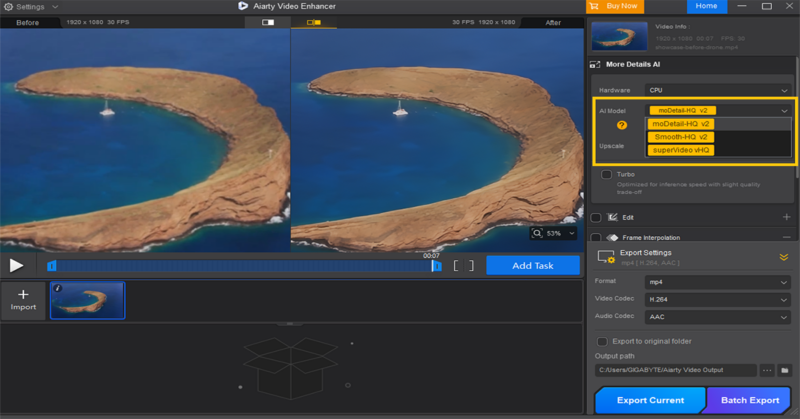Click the AI Model help question mark
The image size is (800, 419).
point(621,125)
